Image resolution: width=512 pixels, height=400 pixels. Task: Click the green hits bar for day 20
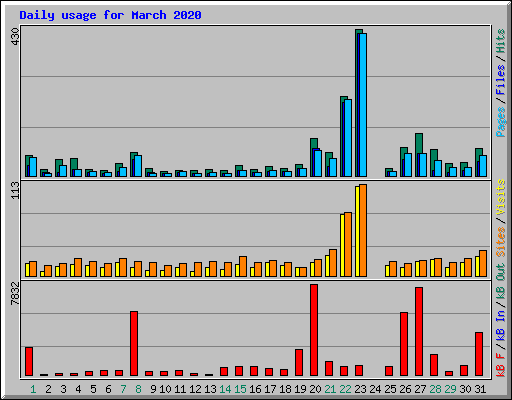(314, 143)
